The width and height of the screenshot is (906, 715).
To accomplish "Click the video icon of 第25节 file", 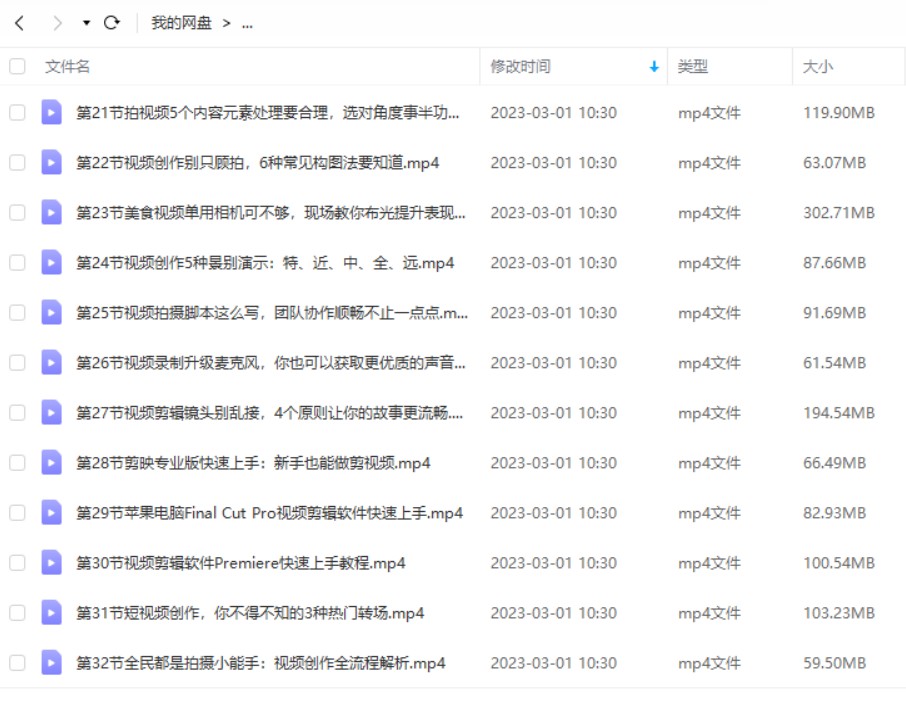I will [51, 313].
